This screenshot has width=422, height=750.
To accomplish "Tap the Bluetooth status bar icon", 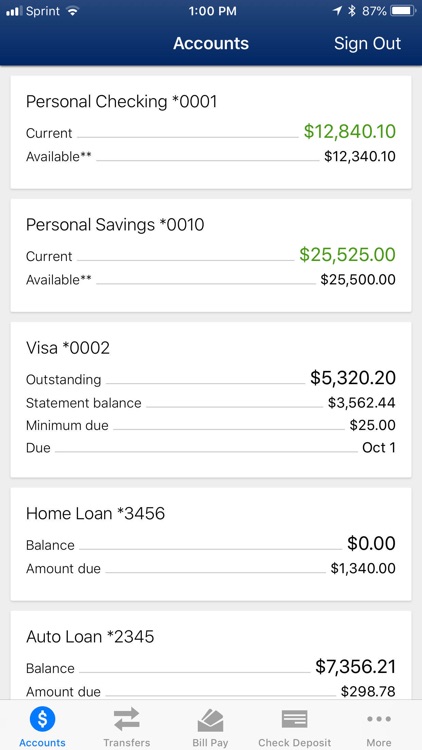I will [x=352, y=11].
